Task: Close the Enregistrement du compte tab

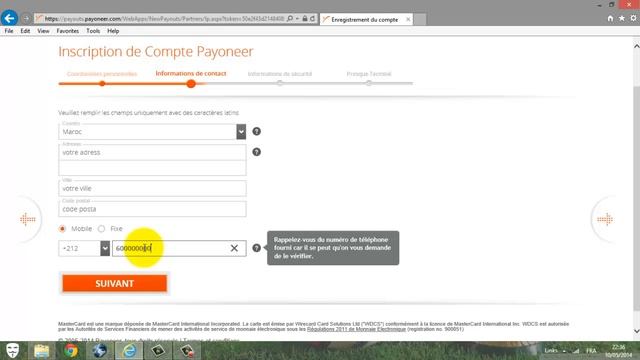Action: pos(408,19)
